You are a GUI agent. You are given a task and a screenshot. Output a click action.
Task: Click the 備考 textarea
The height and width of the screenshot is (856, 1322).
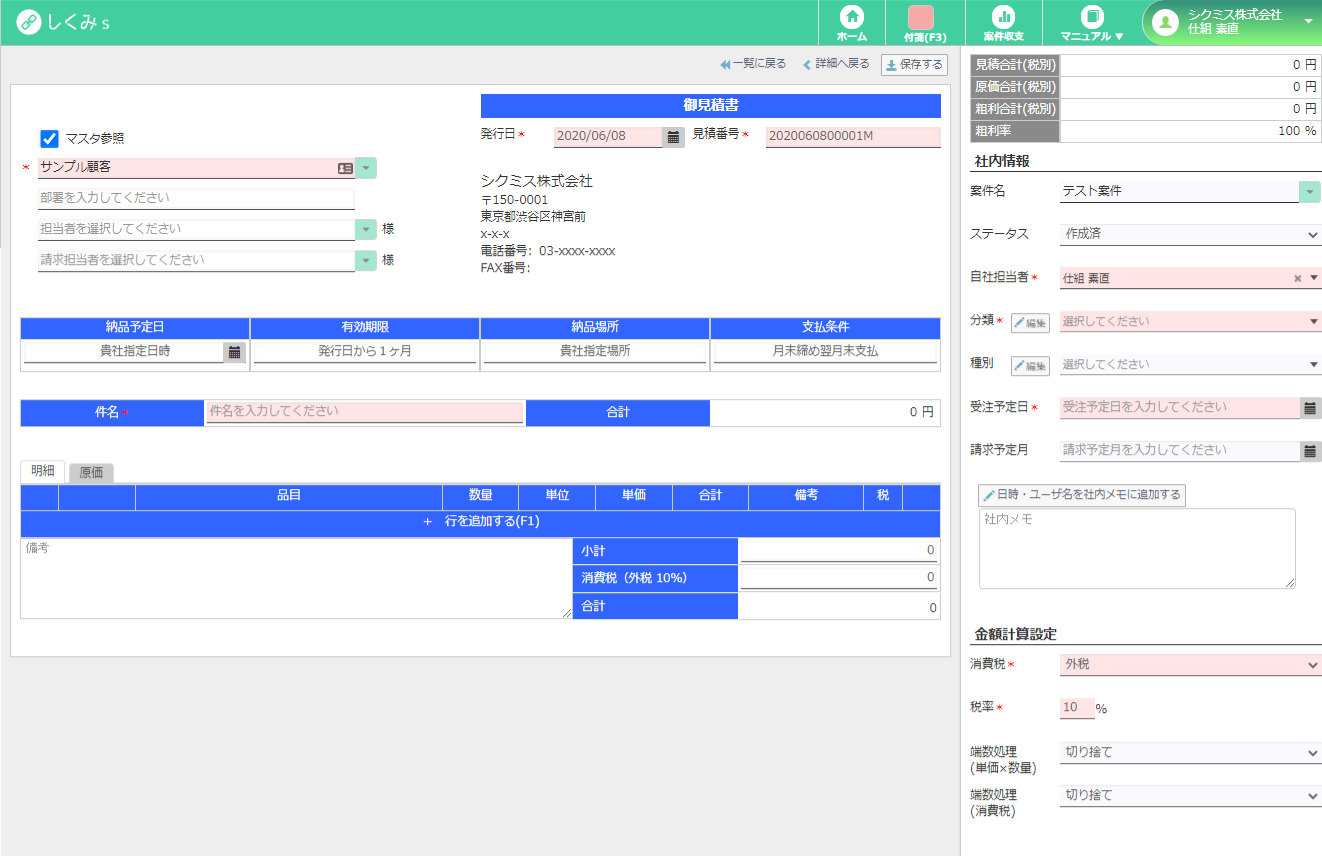coord(296,578)
